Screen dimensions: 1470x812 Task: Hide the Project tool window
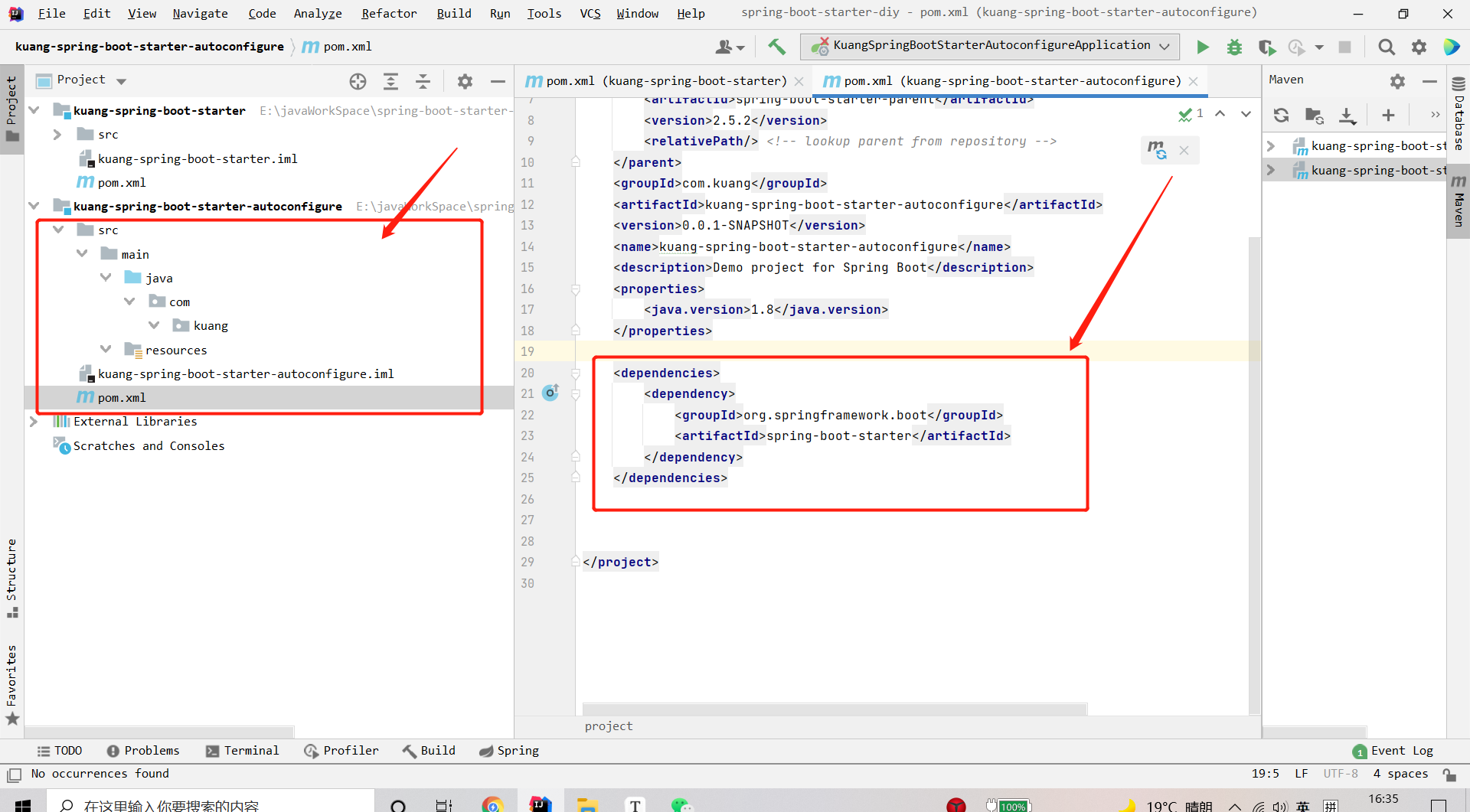[498, 81]
